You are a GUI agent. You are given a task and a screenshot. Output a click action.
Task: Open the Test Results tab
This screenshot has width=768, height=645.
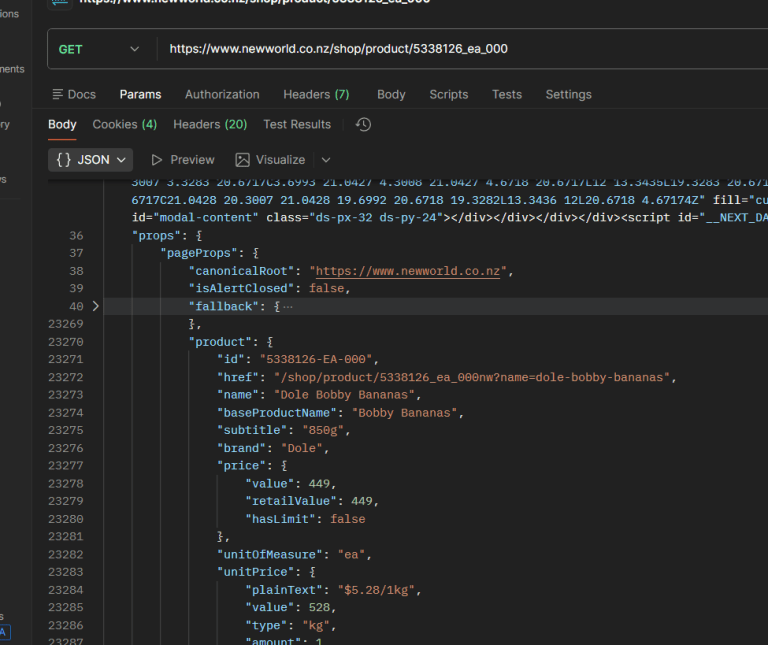297,124
